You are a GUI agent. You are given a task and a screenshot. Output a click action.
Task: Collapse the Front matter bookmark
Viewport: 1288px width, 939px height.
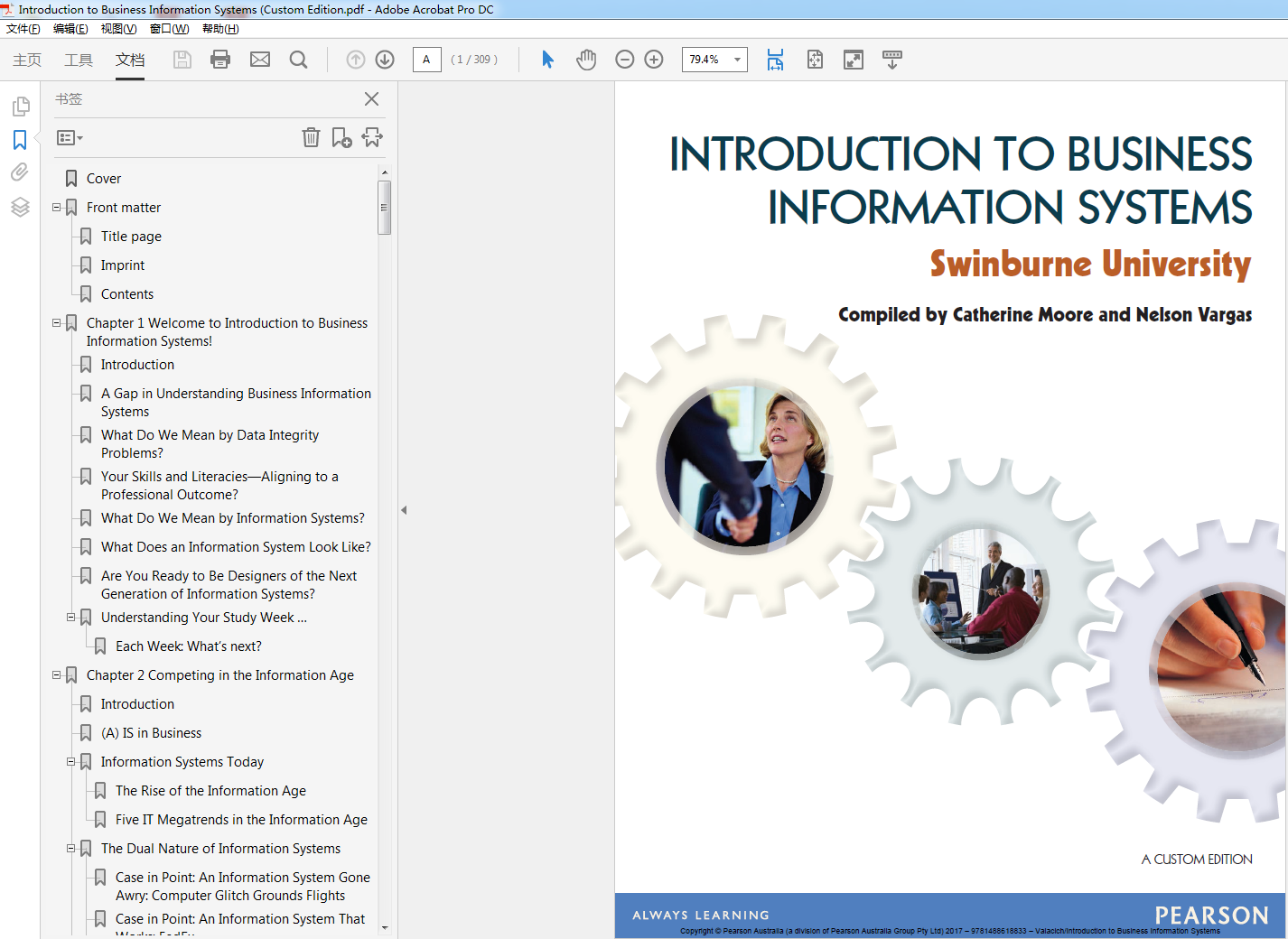point(57,208)
